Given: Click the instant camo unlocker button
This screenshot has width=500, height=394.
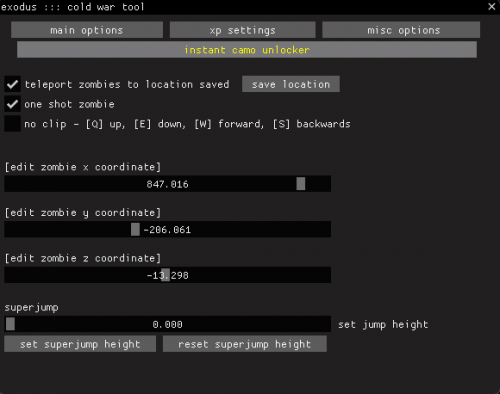Looking at the screenshot, I should (247, 50).
